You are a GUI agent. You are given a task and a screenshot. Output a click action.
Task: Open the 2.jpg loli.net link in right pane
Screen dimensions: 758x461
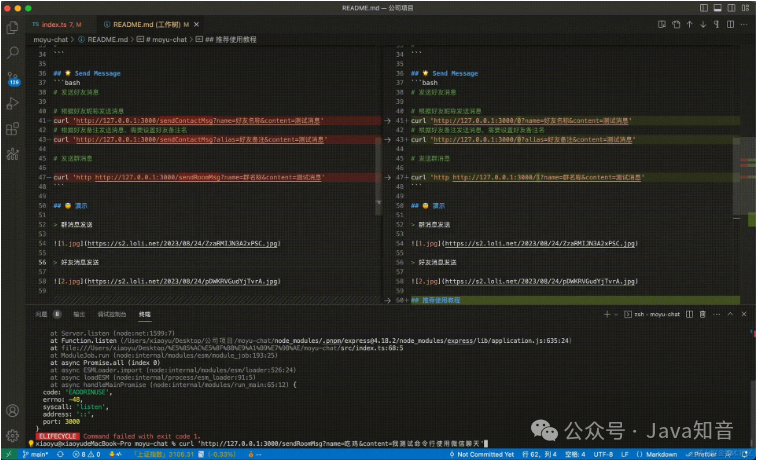tap(540, 282)
